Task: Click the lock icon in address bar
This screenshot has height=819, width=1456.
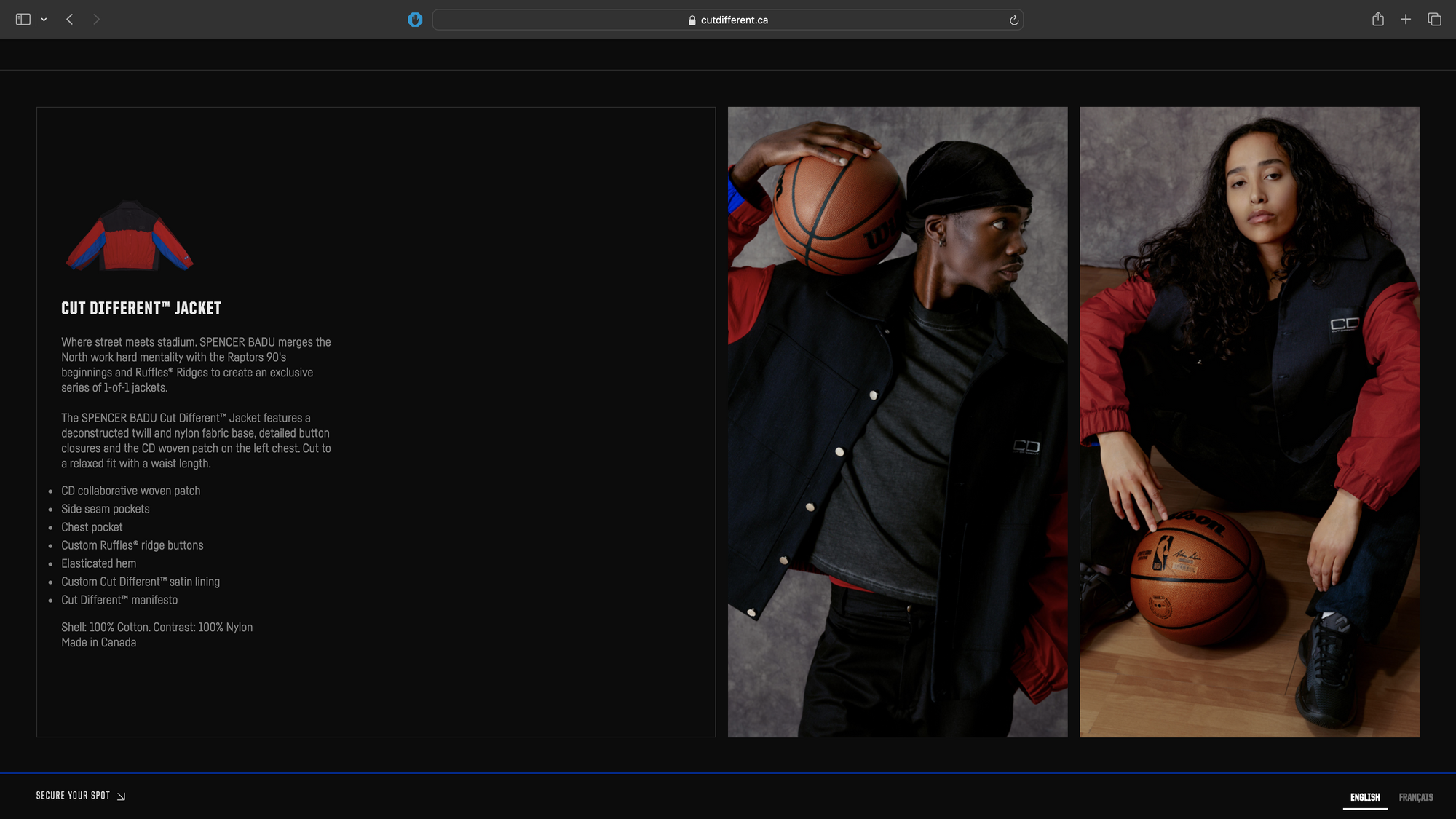Action: 692,20
